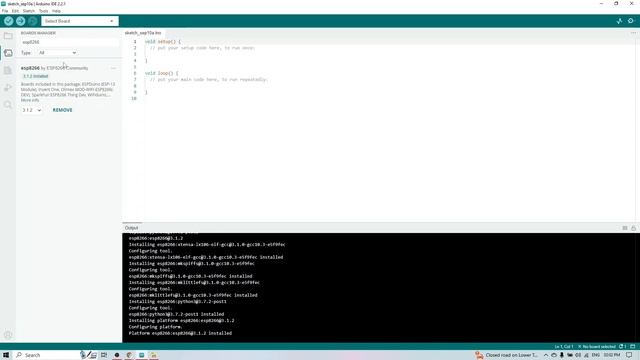Click the Verify sketch checkmark button
640x360 pixels.
(8, 21)
